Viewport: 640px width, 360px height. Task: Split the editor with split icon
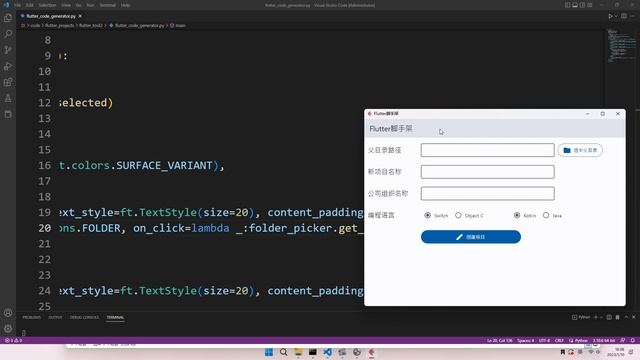624,16
